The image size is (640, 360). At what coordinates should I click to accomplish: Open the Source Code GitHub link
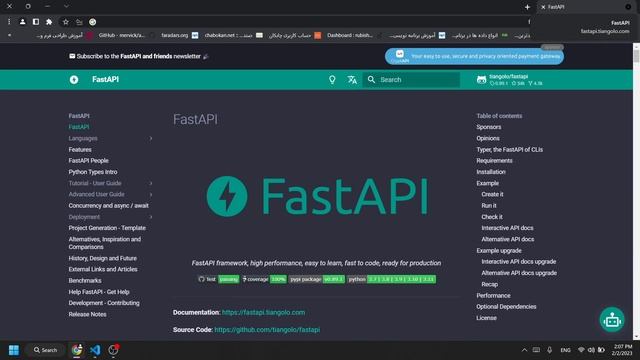pyautogui.click(x=267, y=330)
